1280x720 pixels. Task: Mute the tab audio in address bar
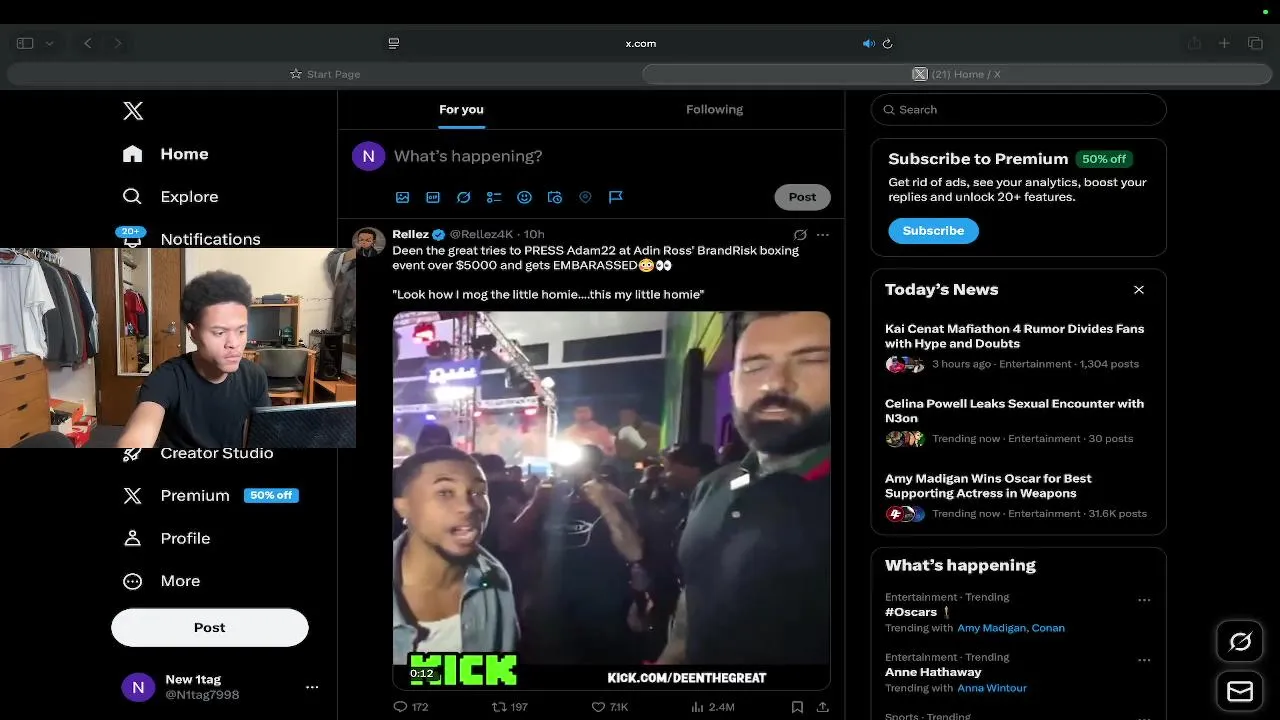pyautogui.click(x=868, y=43)
